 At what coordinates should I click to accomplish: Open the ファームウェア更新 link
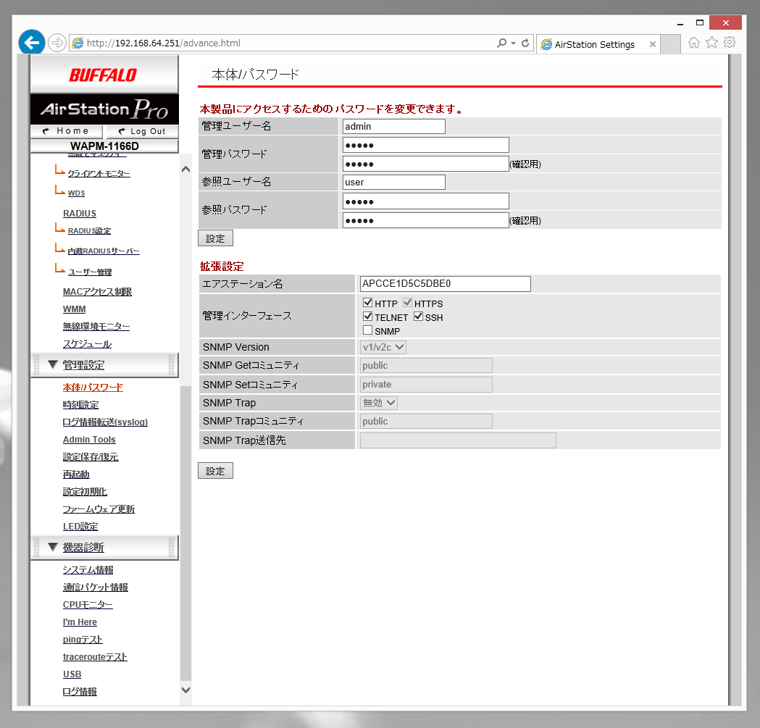click(99, 509)
